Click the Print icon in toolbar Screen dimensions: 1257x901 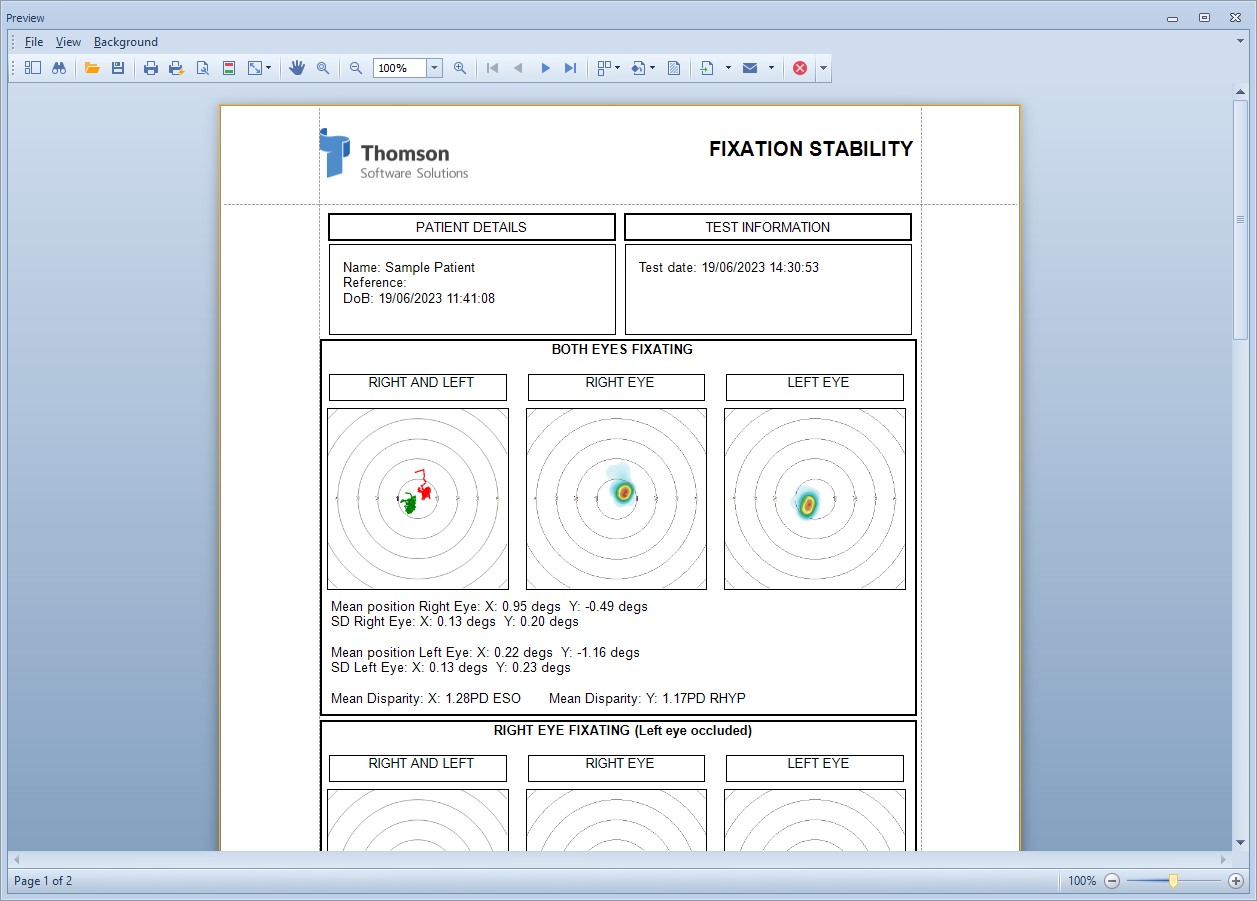(x=151, y=68)
